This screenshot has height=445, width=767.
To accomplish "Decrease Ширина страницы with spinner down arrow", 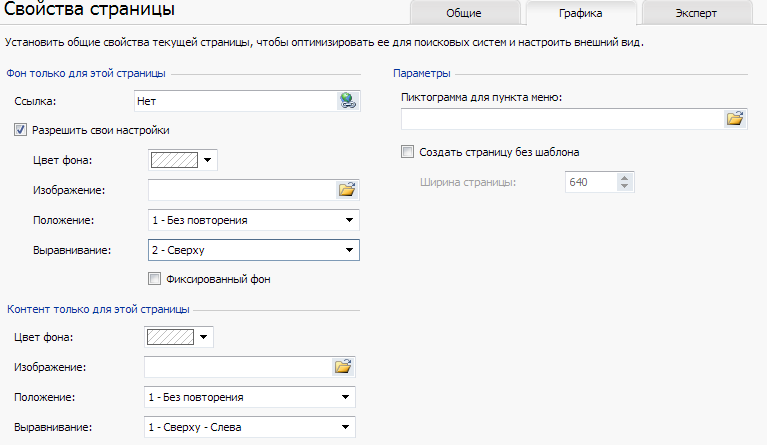I will (x=624, y=186).
